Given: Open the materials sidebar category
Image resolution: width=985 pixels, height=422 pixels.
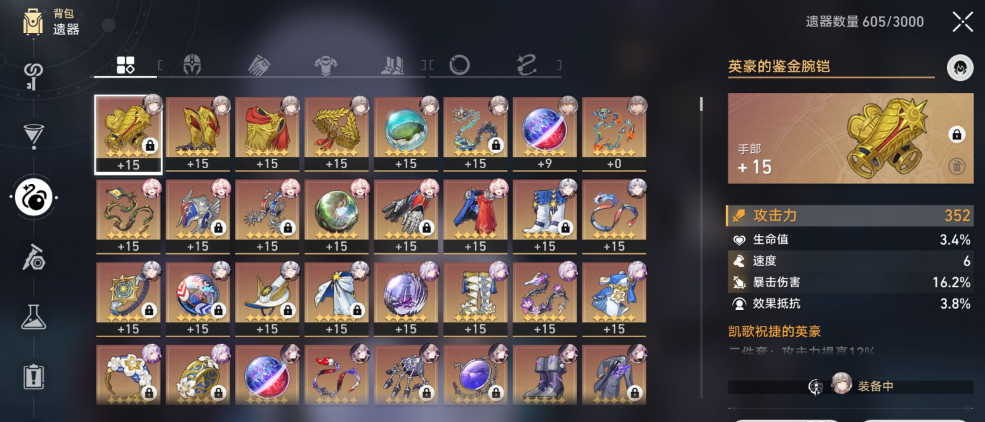Looking at the screenshot, I should [x=33, y=257].
